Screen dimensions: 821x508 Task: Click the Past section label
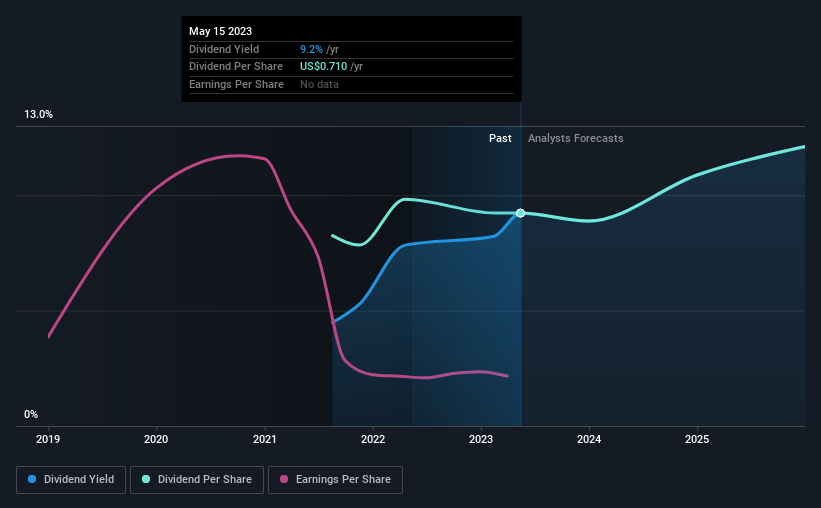click(x=500, y=138)
